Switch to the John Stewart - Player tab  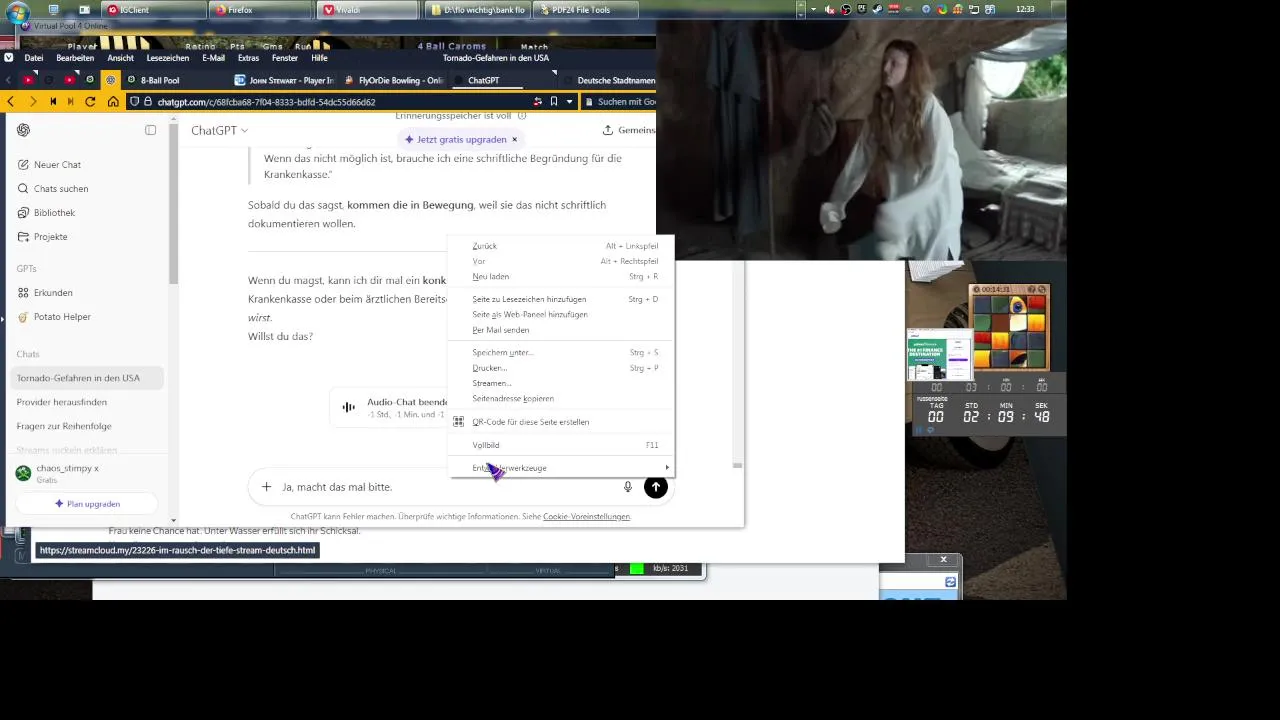click(284, 80)
